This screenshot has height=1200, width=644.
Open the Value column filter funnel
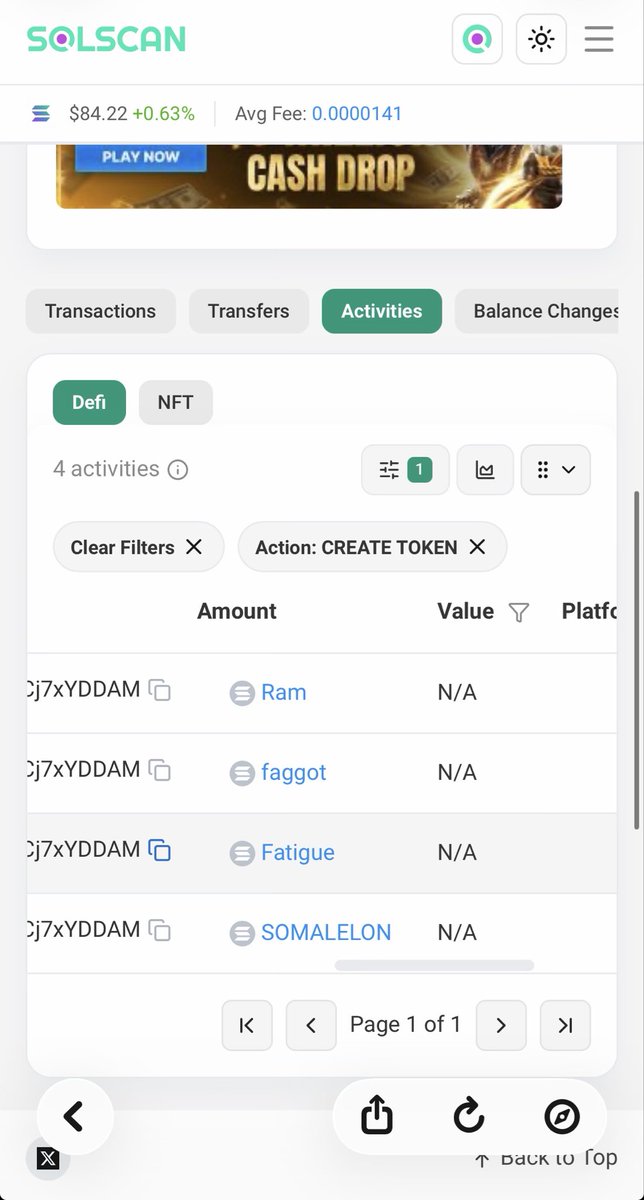click(x=518, y=612)
